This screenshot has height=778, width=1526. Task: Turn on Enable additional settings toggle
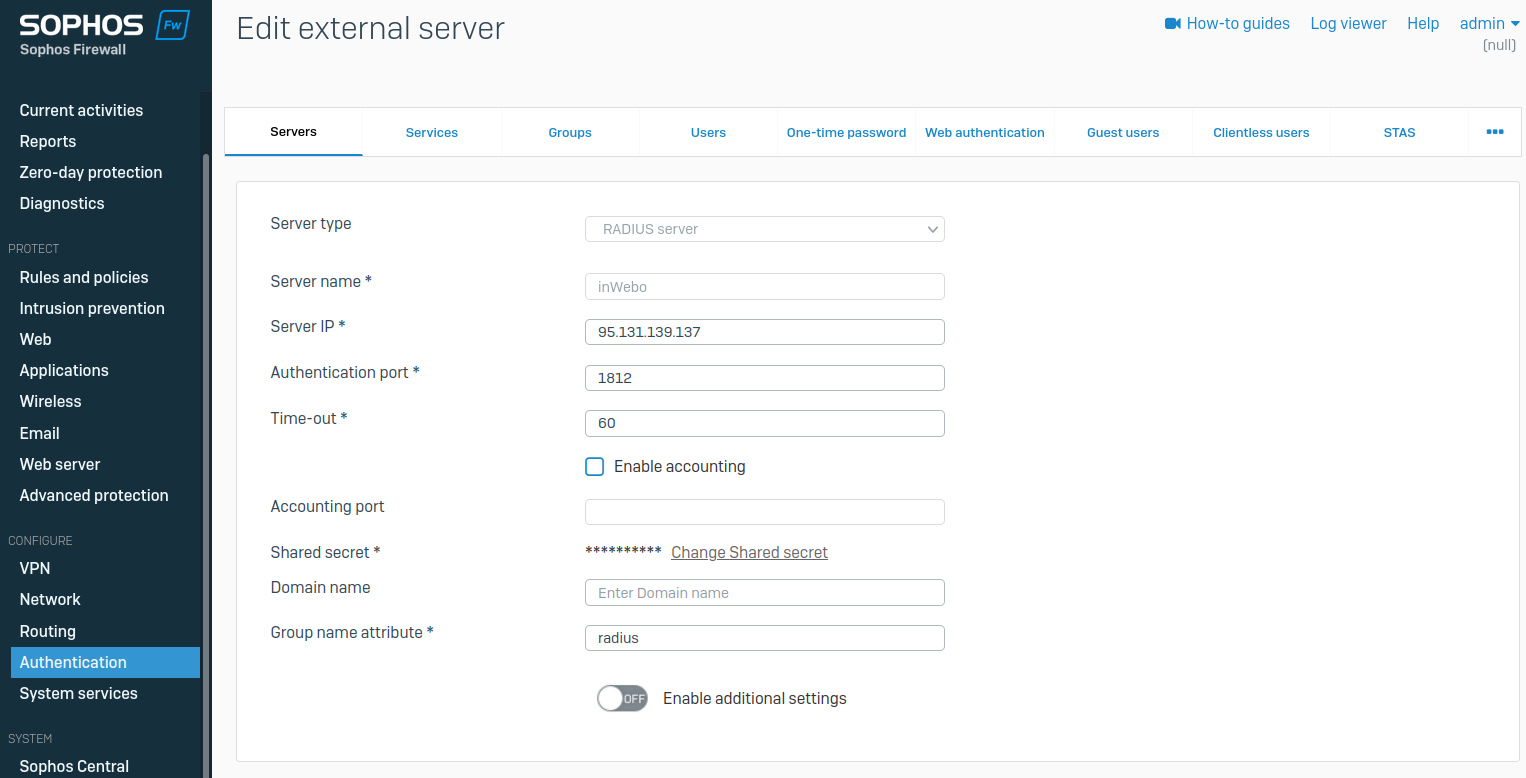tap(622, 698)
